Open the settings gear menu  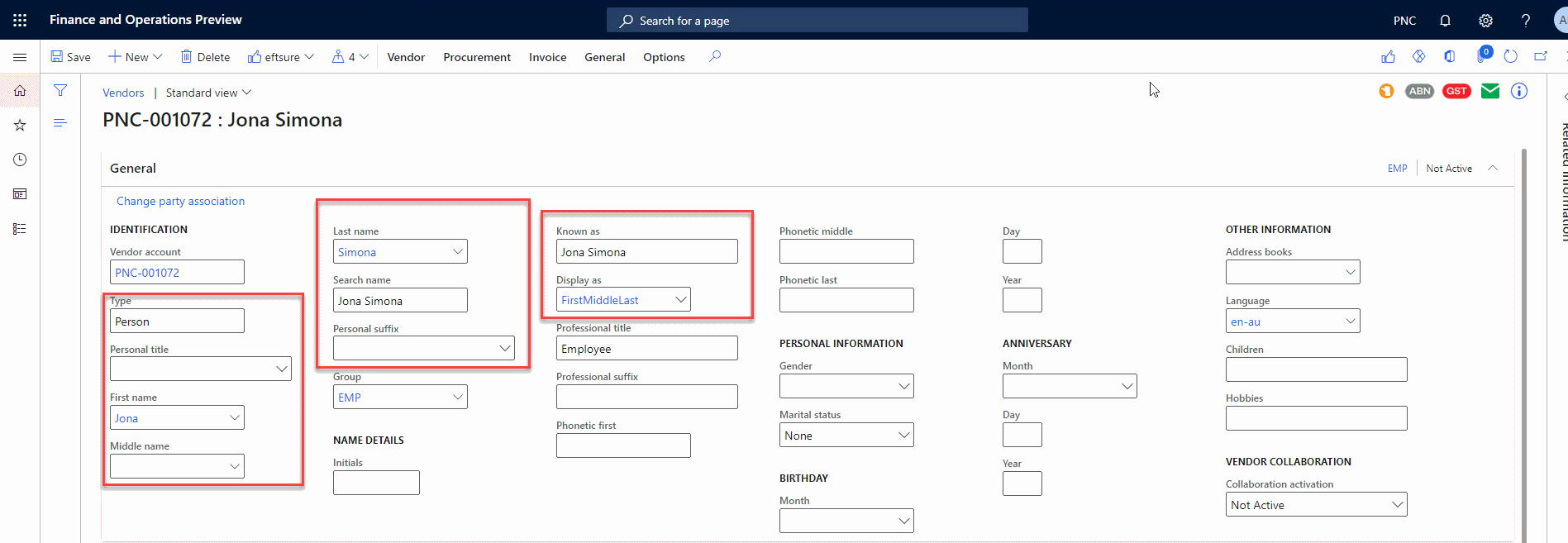(1485, 21)
